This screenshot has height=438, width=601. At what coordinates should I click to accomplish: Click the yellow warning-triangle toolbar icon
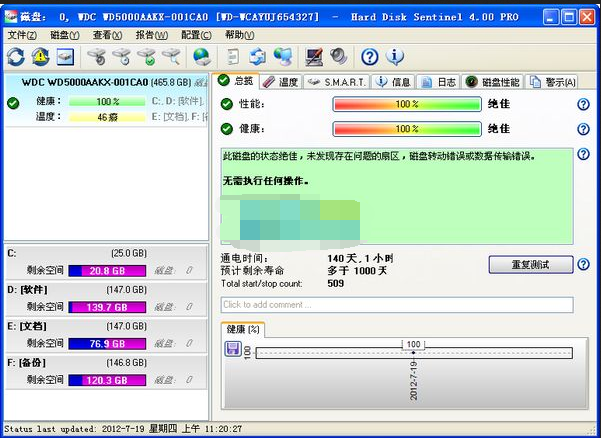point(41,57)
